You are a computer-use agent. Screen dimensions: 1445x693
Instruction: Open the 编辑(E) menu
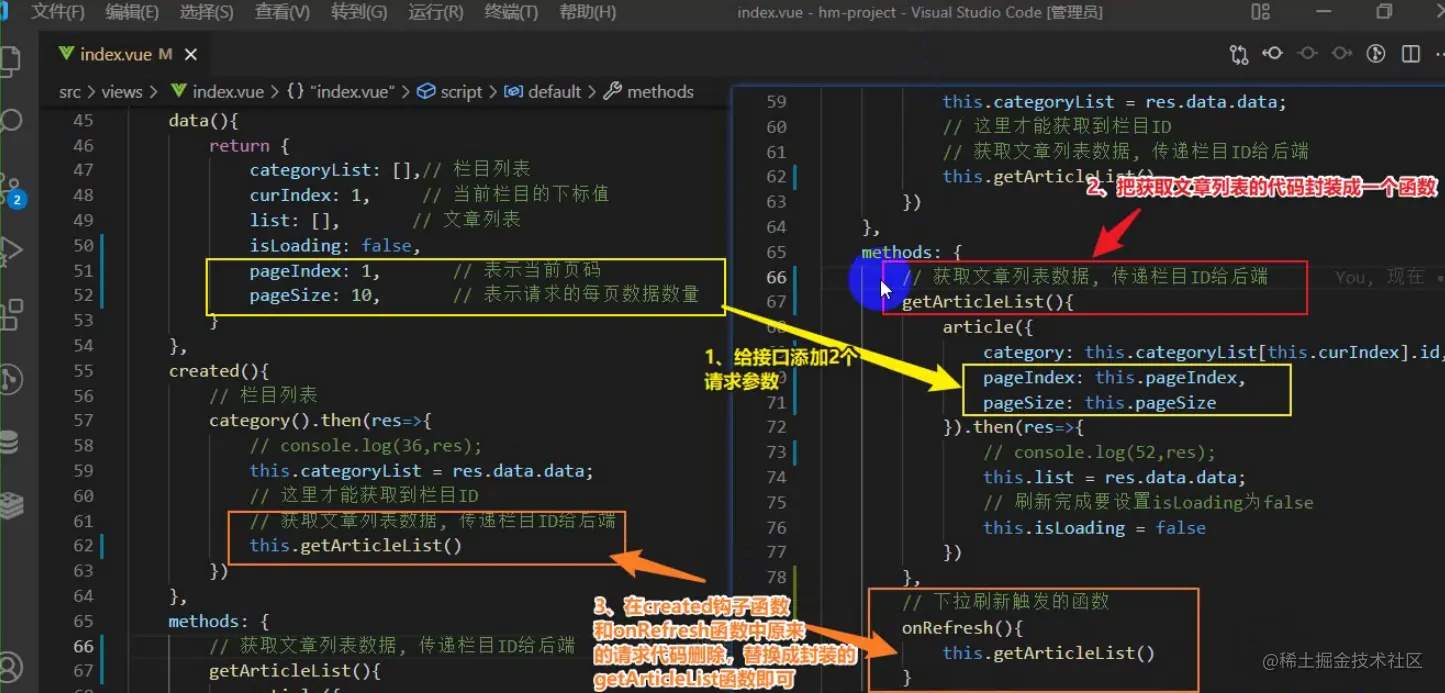(x=132, y=13)
